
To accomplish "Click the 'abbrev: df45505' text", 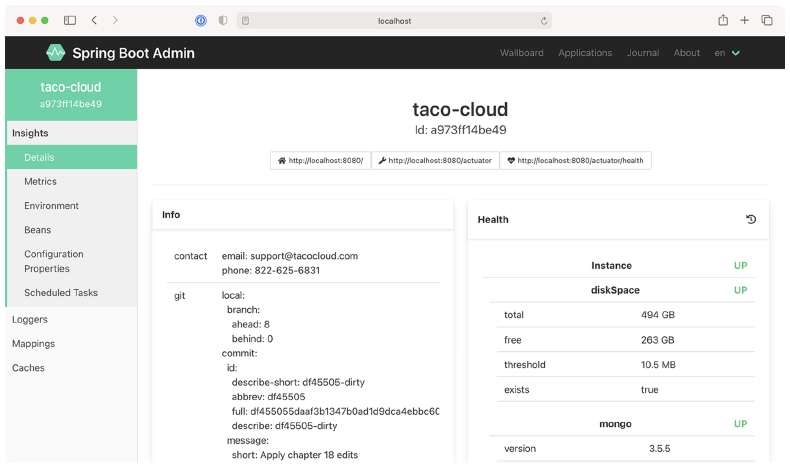I will coord(269,397).
